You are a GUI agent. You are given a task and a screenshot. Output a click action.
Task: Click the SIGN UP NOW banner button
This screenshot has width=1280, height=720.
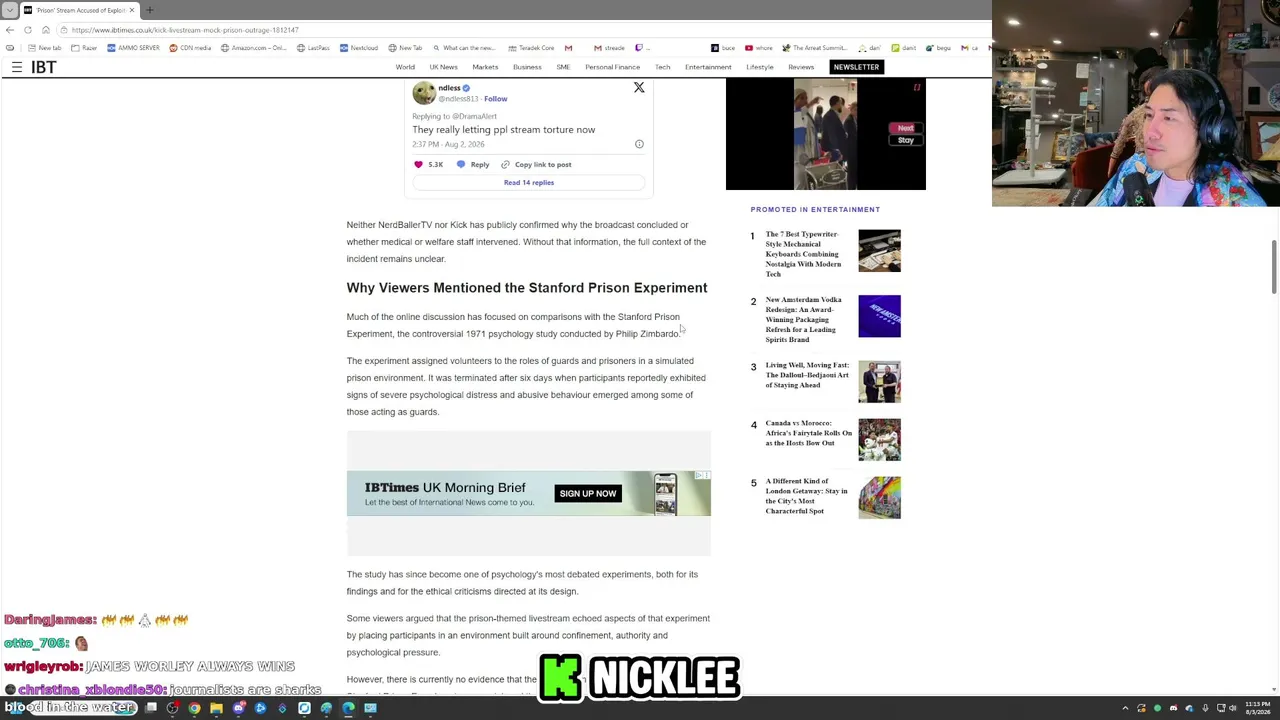click(588, 494)
